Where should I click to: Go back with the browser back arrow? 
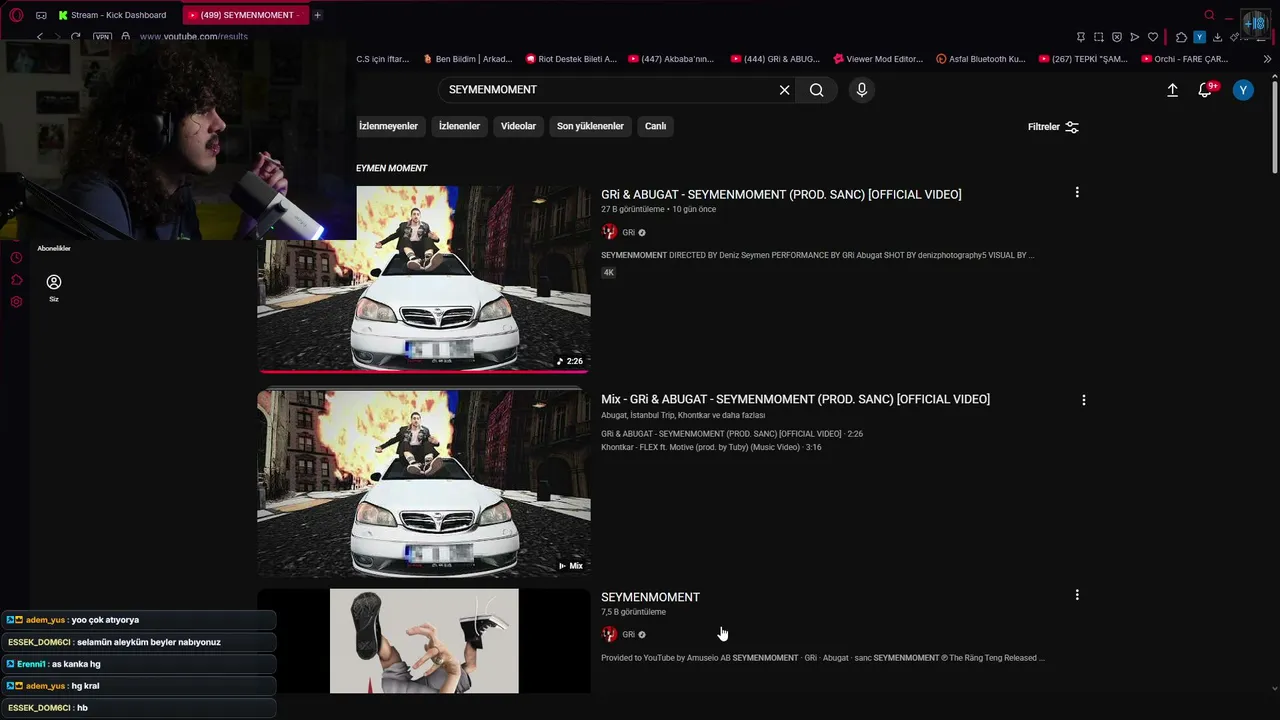[40, 37]
